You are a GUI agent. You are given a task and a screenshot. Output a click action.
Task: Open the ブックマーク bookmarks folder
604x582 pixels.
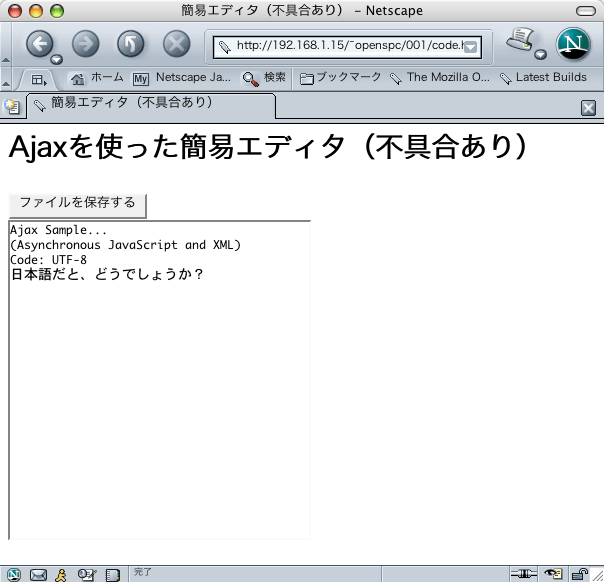(x=340, y=78)
